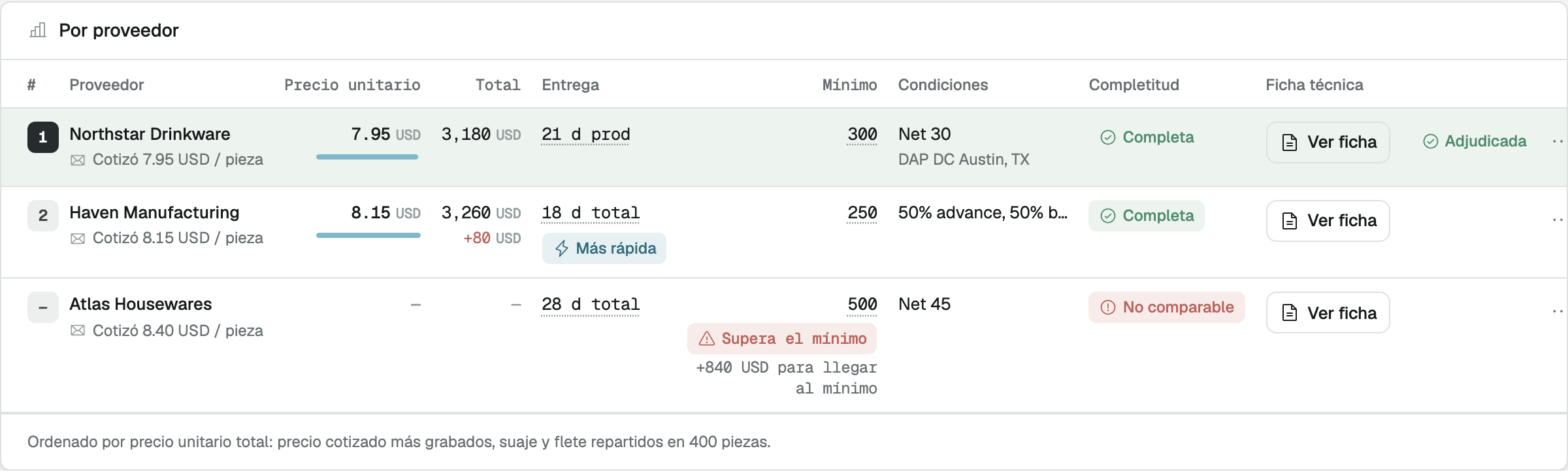Click the check icon in Northstar's Completa badge
Viewport: 1568px width, 472px height.
coord(1108,137)
